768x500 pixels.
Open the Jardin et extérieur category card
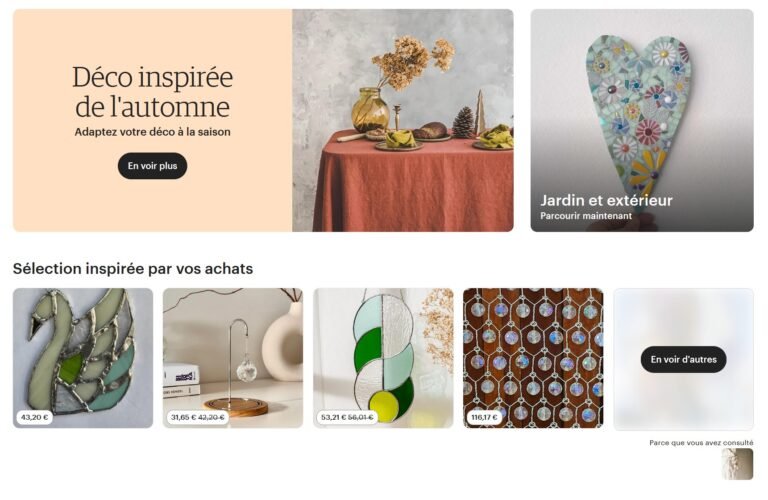[x=642, y=120]
